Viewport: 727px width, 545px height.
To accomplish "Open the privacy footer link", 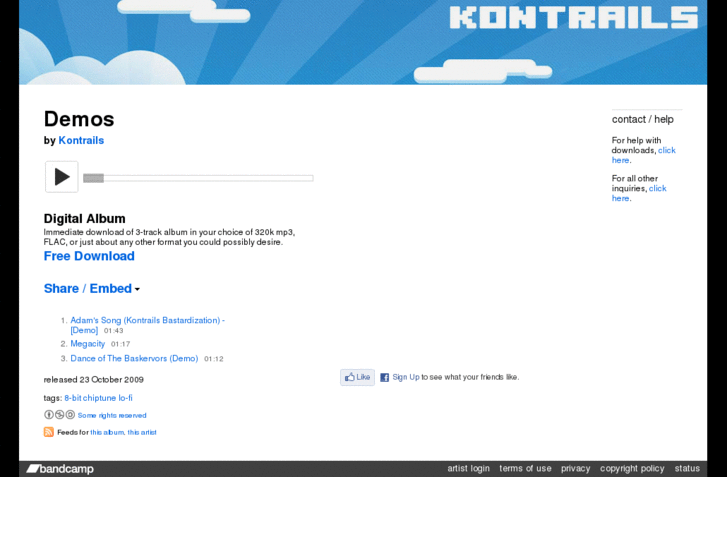I will coord(575,468).
